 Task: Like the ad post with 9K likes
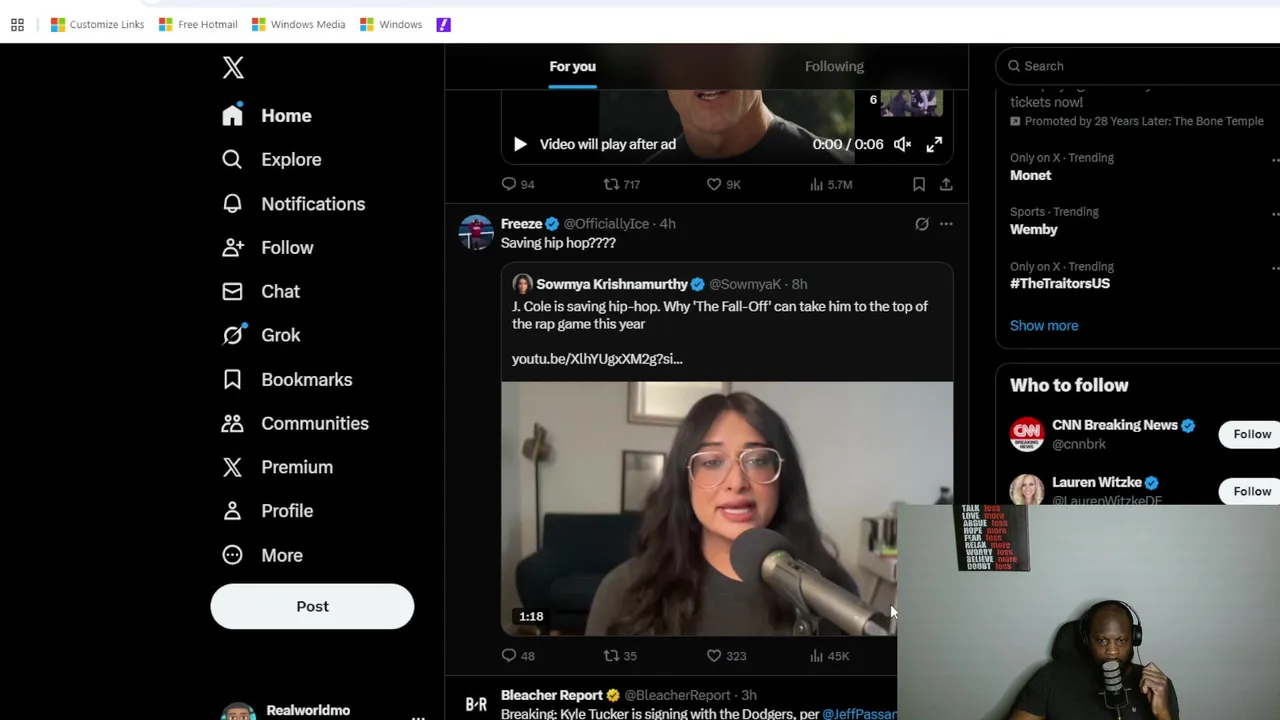click(x=723, y=184)
